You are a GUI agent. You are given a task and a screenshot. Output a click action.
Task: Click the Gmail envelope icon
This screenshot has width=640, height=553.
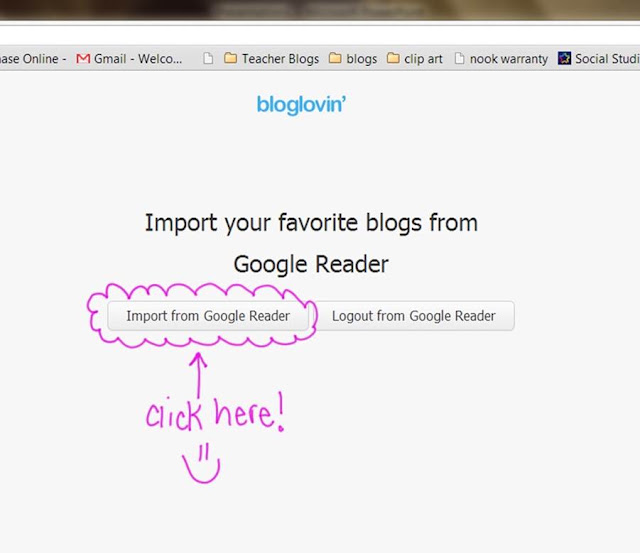point(83,59)
